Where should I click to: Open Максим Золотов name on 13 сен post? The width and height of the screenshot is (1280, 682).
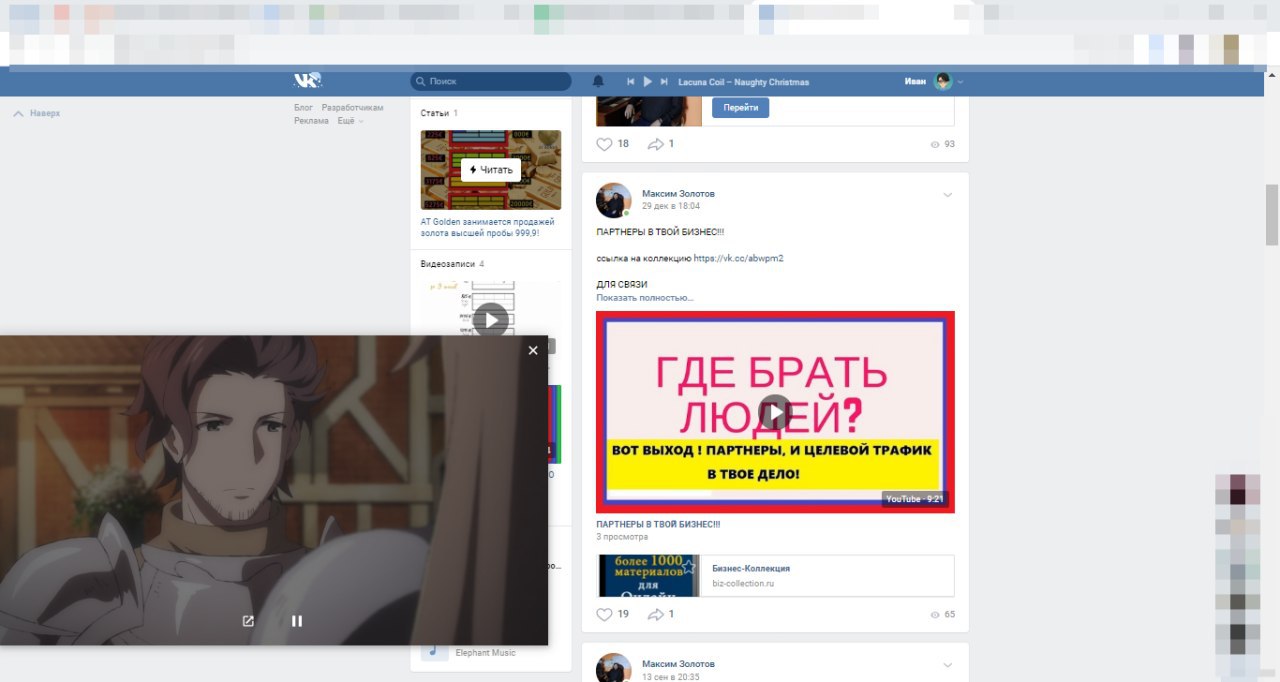[678, 664]
